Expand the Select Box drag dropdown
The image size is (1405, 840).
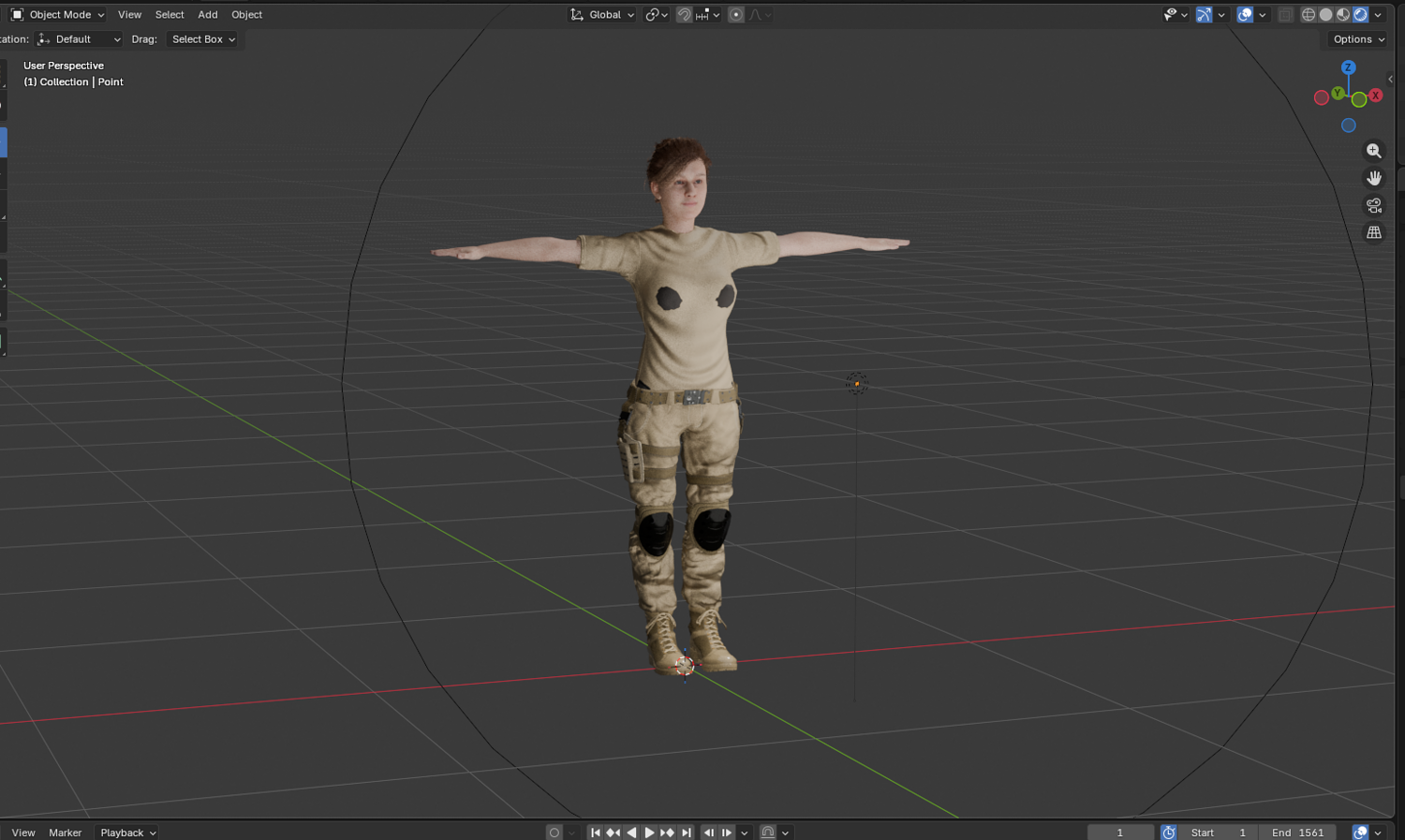tap(203, 39)
